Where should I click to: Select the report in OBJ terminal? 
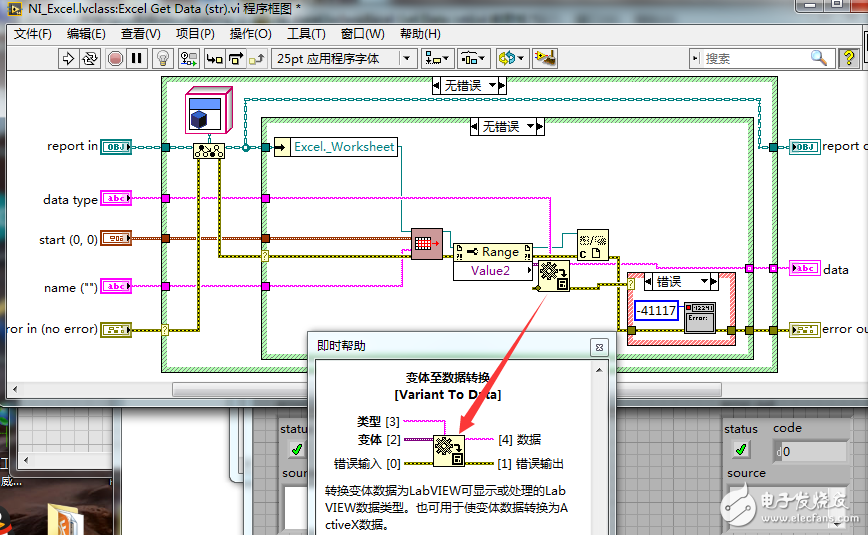[x=116, y=147]
